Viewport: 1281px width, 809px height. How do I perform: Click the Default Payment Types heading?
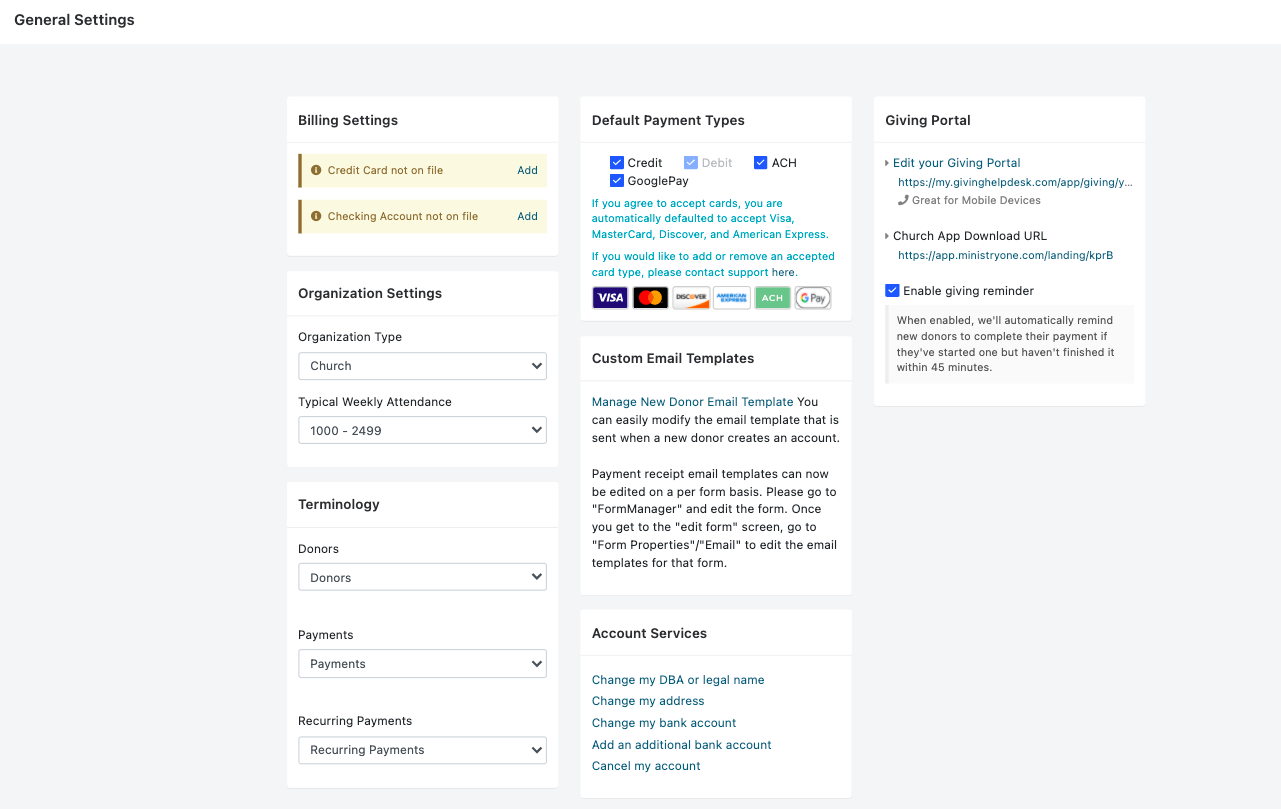pyautogui.click(x=668, y=120)
